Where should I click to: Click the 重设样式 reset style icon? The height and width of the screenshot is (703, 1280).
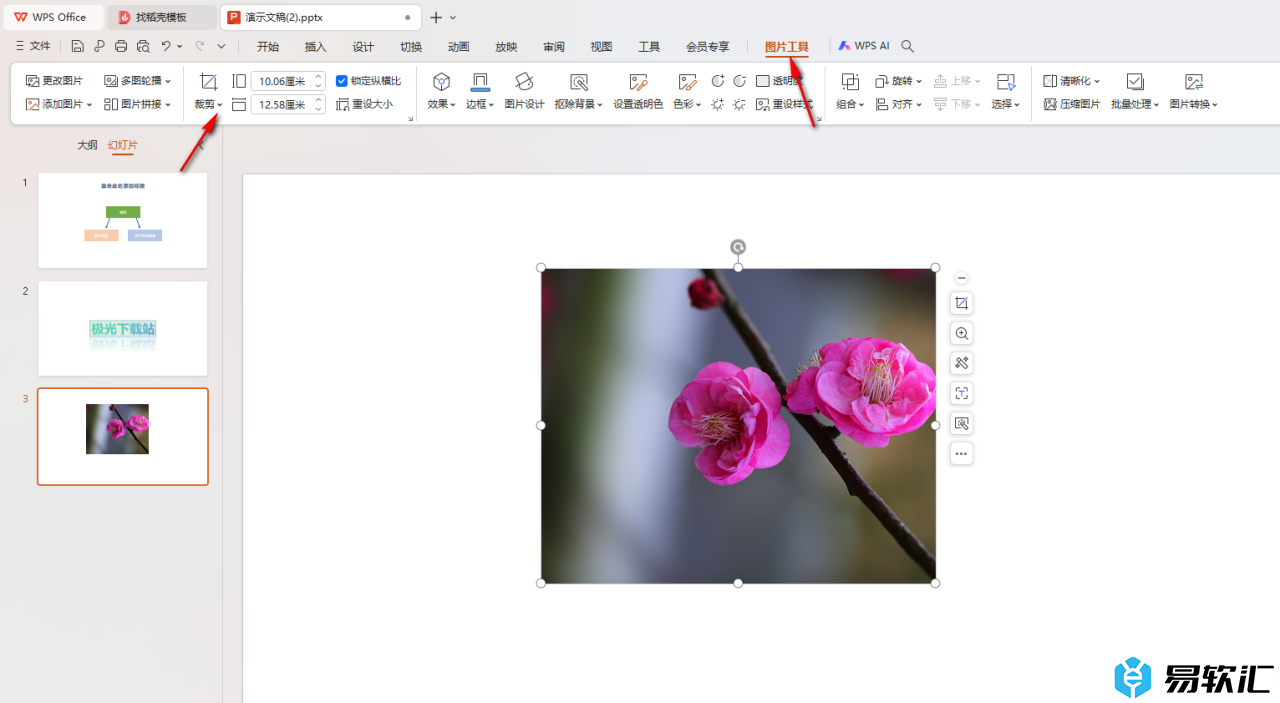click(763, 104)
